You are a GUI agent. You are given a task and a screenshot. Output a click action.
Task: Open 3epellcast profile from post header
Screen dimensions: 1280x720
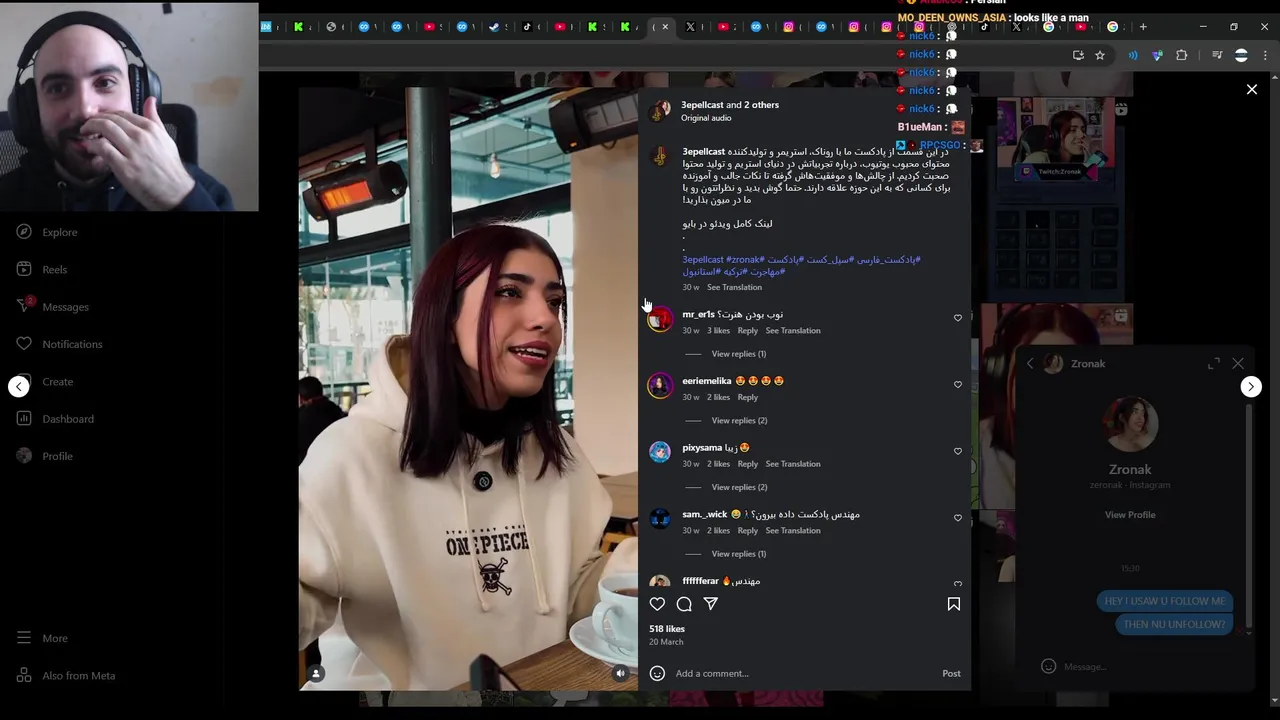click(x=702, y=105)
